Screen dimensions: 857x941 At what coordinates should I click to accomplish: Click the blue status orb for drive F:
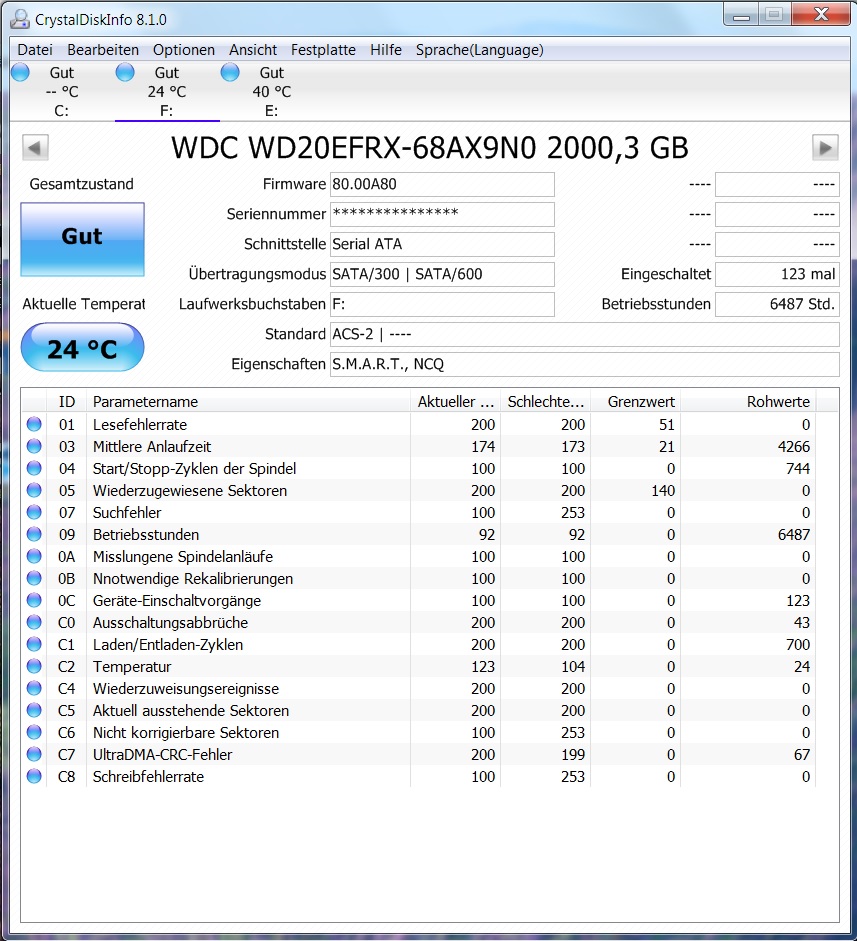[125, 72]
